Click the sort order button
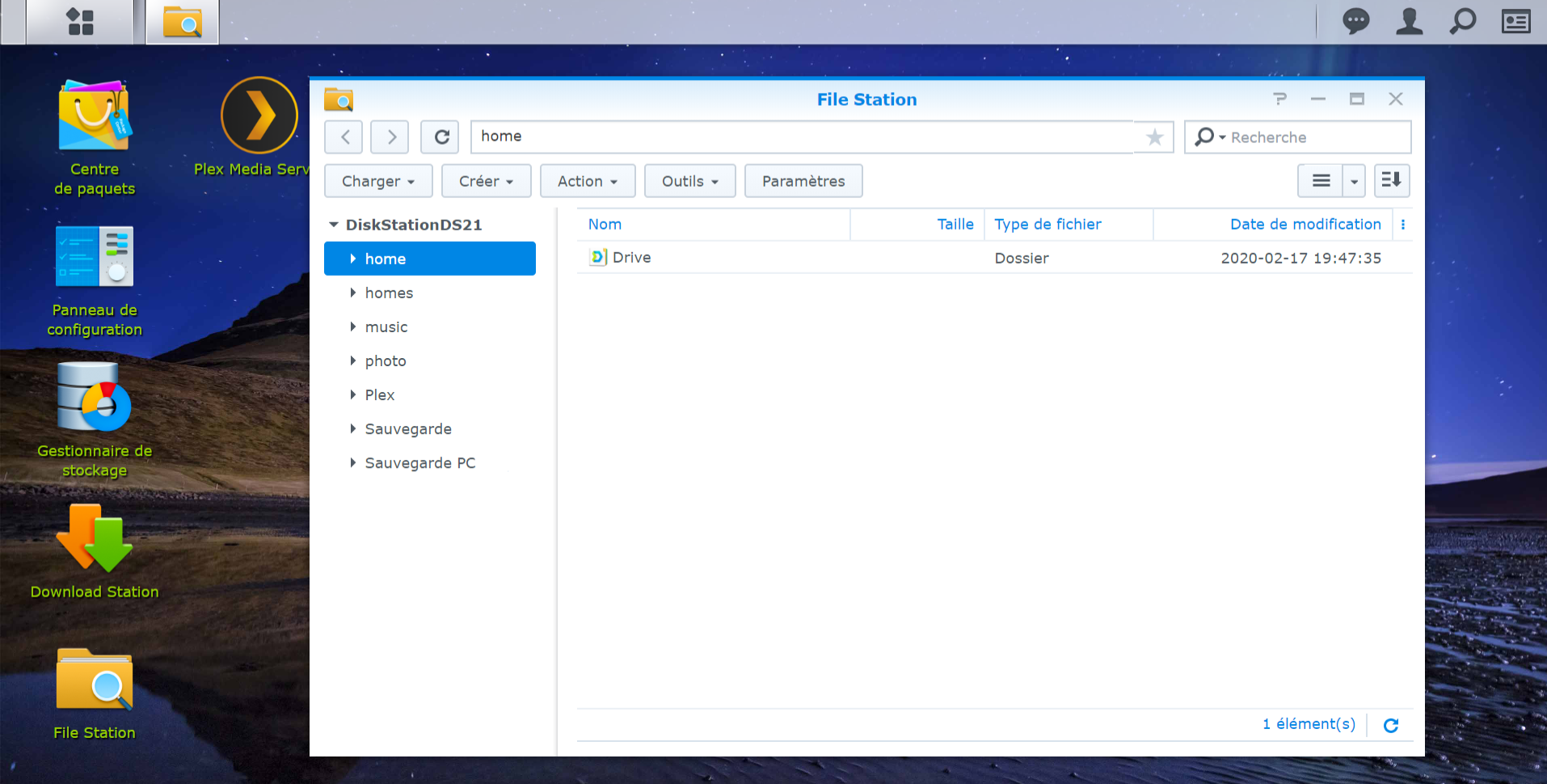The image size is (1547, 784). tap(1391, 181)
